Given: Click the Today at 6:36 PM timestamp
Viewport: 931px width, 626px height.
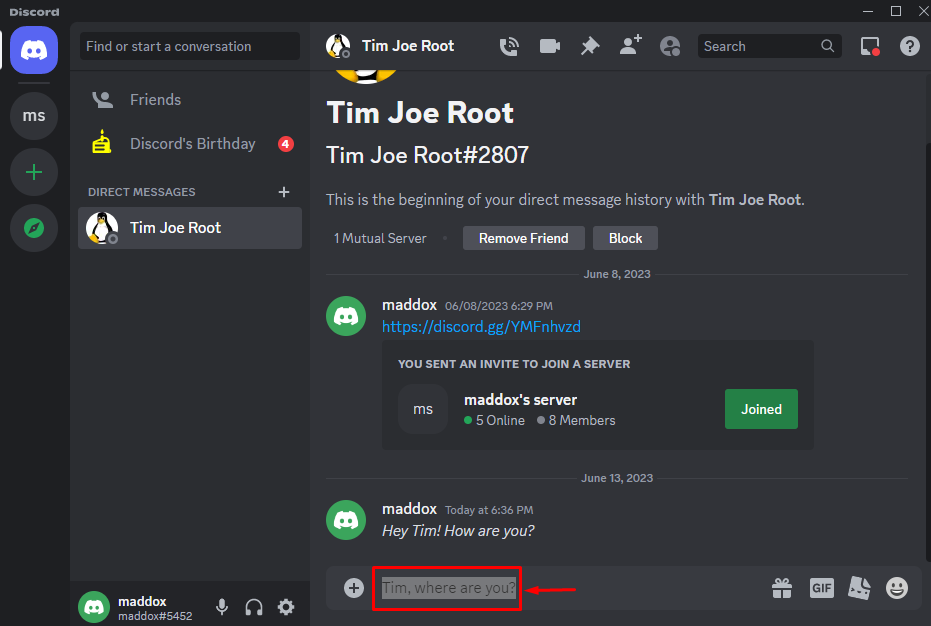Looking at the screenshot, I should (489, 510).
